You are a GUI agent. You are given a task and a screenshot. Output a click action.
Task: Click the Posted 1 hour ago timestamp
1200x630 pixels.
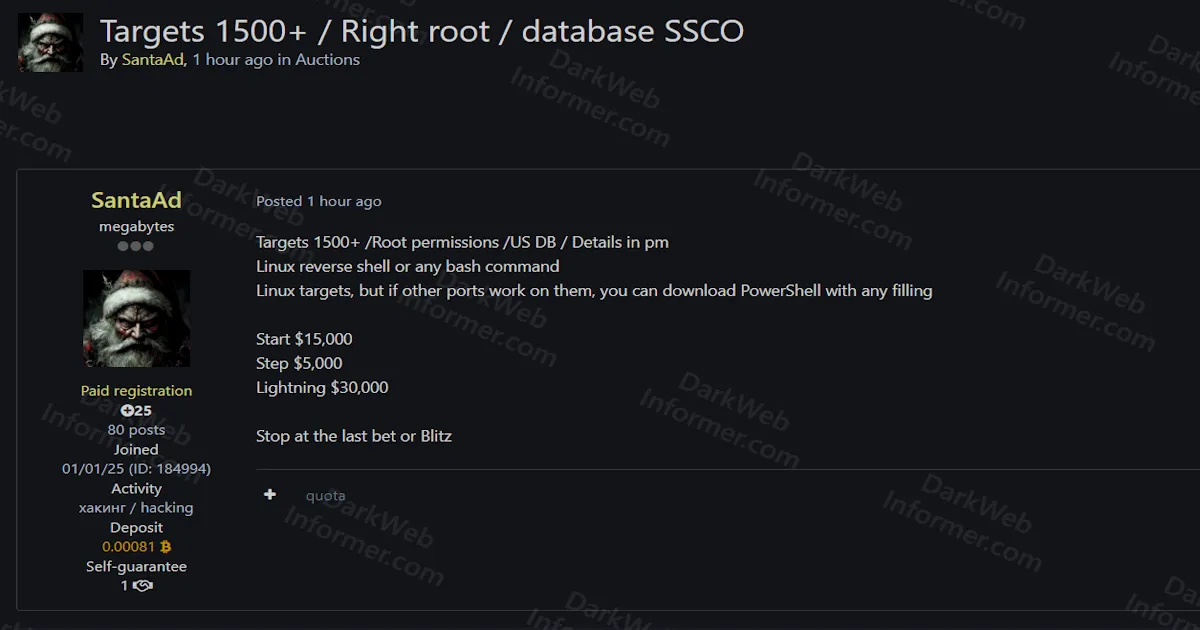click(x=318, y=201)
